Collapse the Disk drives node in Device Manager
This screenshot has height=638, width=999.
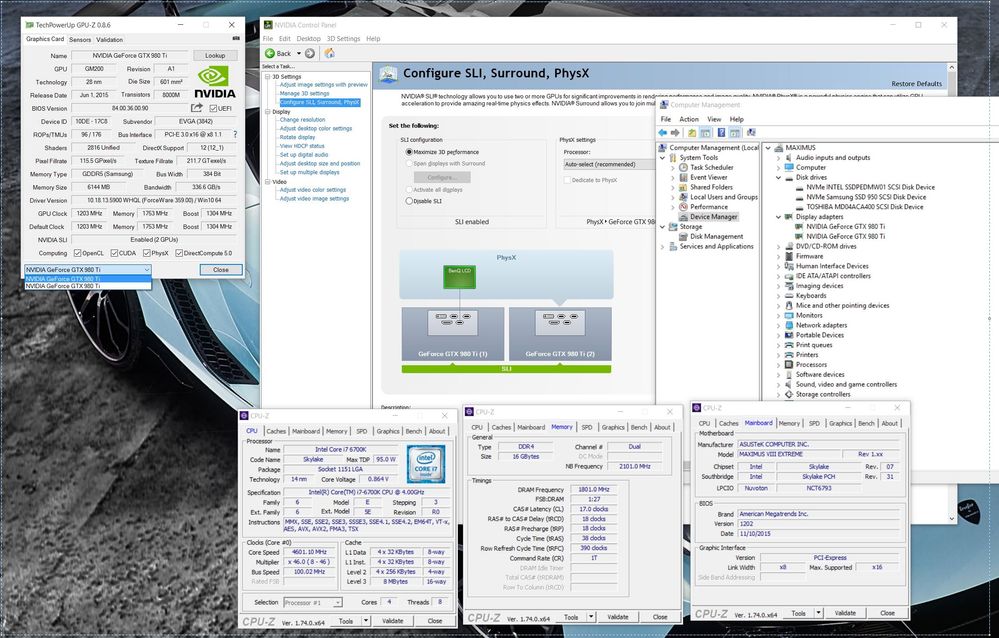[779, 177]
